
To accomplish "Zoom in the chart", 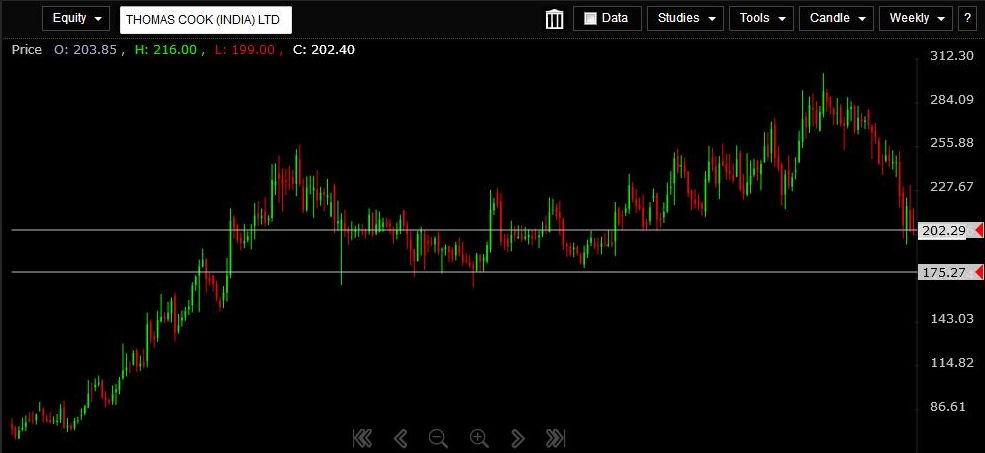I will coord(479,437).
